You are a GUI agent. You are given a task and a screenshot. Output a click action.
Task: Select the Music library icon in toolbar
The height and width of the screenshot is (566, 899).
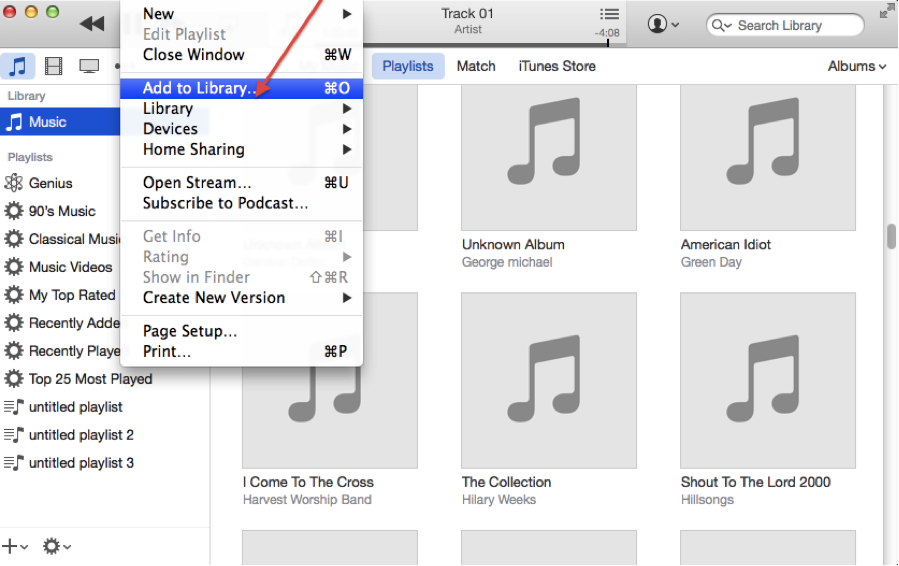point(18,66)
